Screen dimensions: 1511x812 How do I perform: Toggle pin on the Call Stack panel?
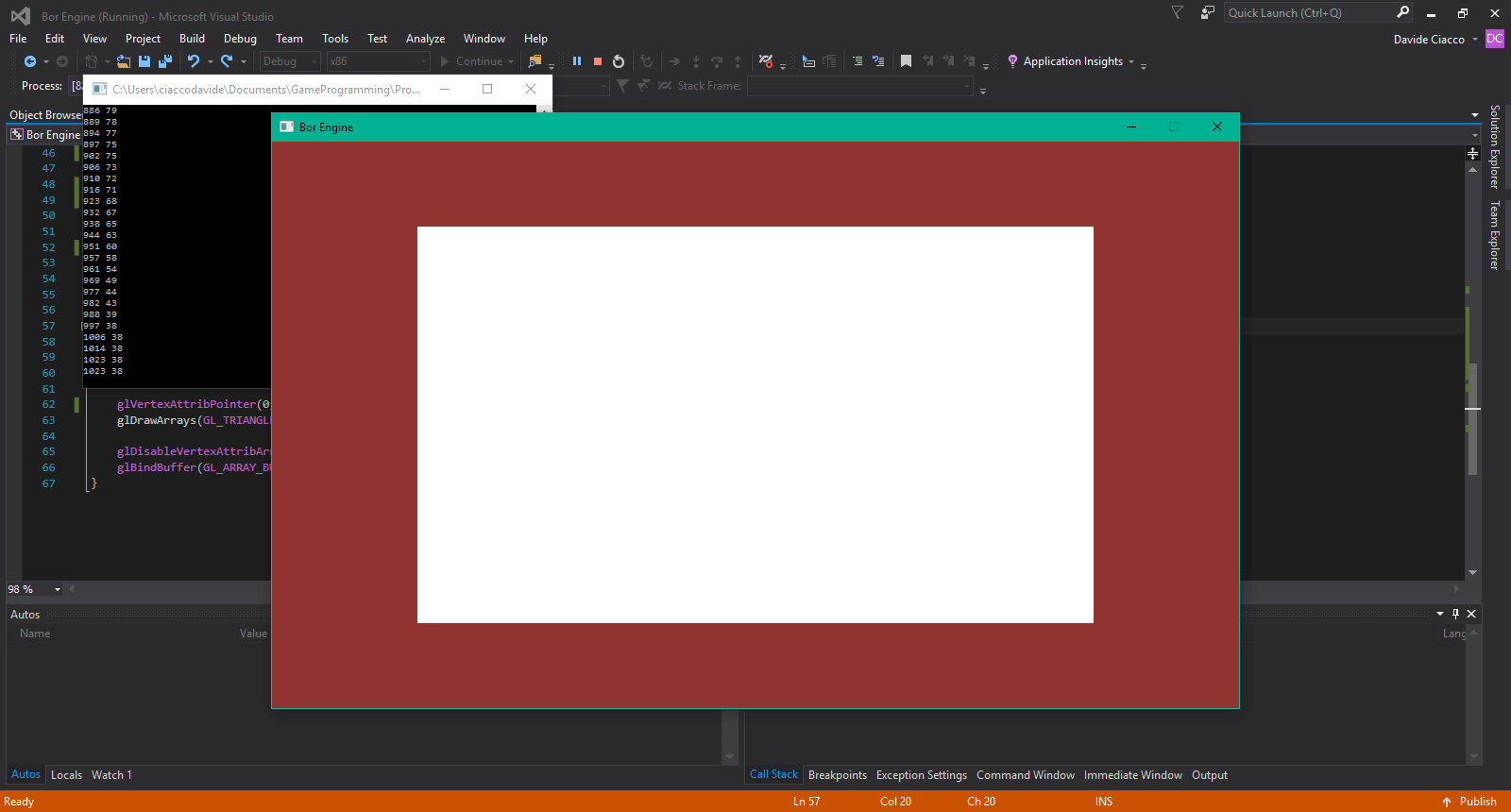(1455, 614)
